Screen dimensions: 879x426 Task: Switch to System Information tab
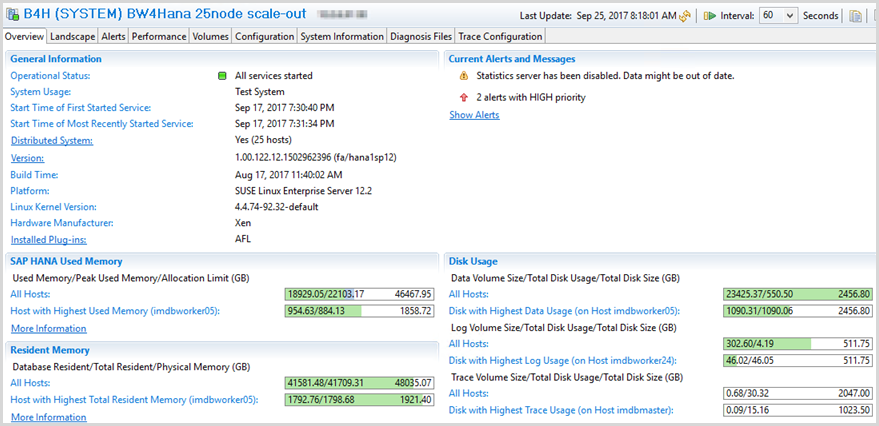click(342, 36)
